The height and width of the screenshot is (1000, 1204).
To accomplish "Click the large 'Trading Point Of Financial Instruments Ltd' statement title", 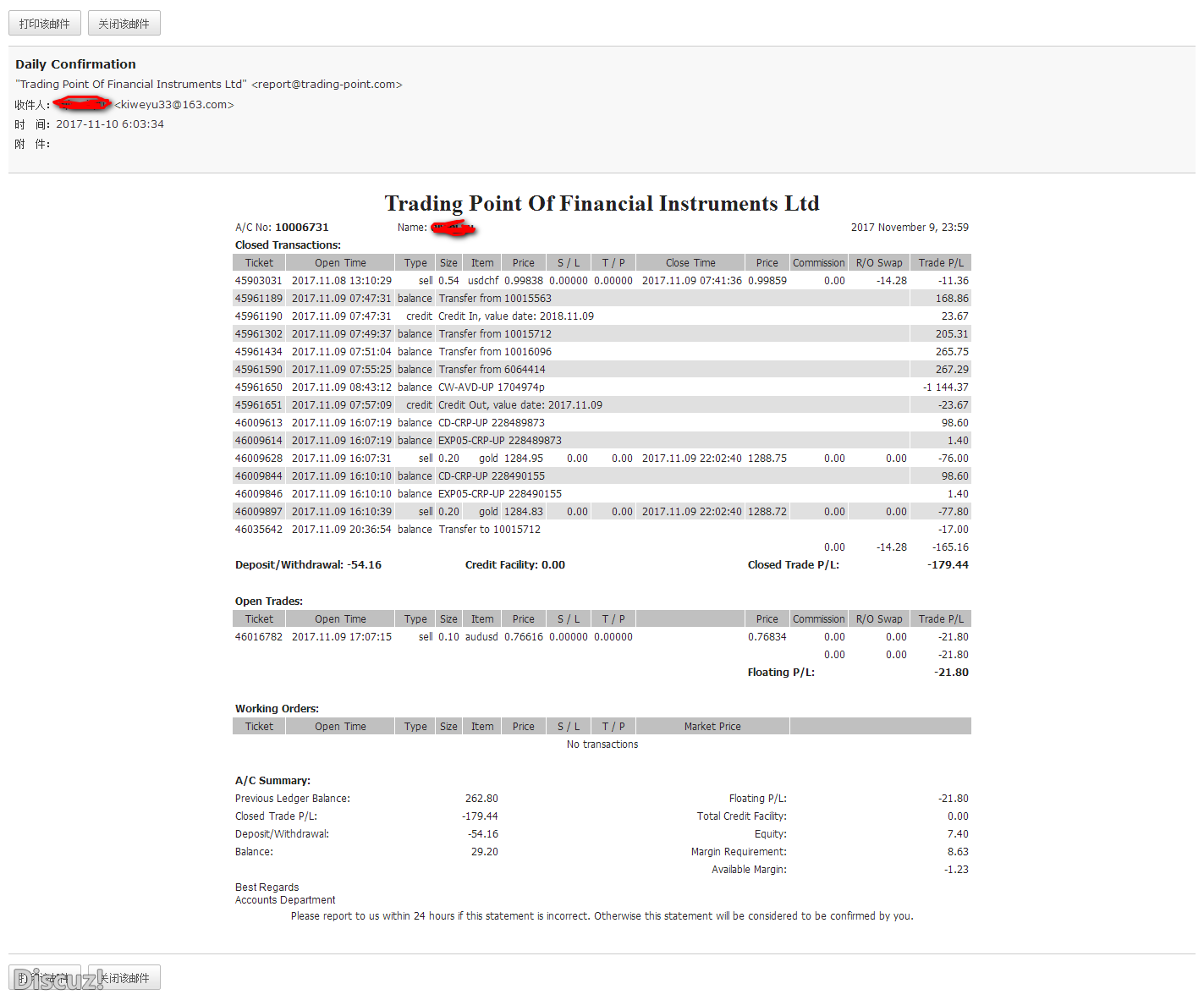I will tap(602, 203).
